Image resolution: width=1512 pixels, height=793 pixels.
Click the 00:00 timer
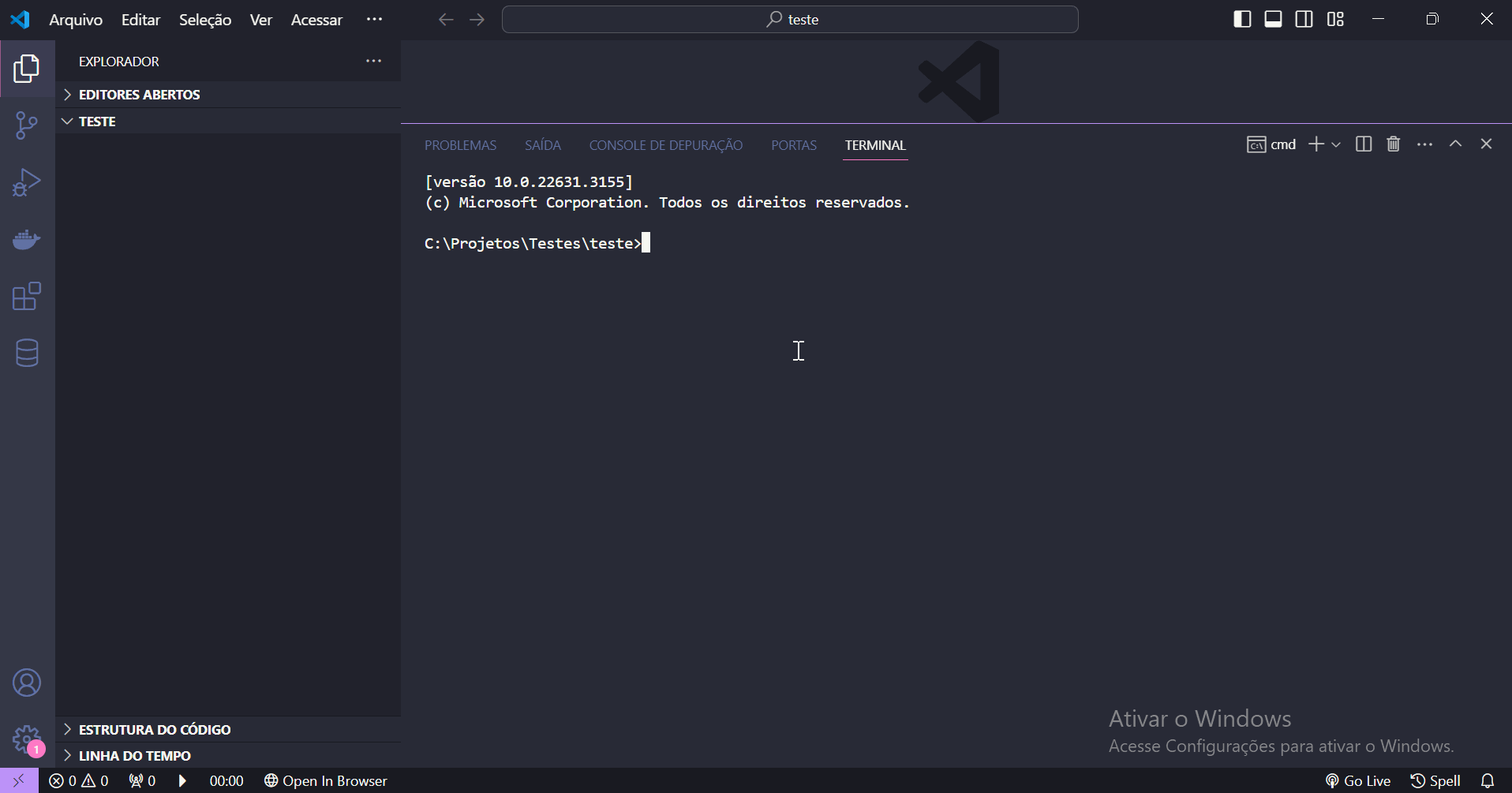pyautogui.click(x=226, y=780)
